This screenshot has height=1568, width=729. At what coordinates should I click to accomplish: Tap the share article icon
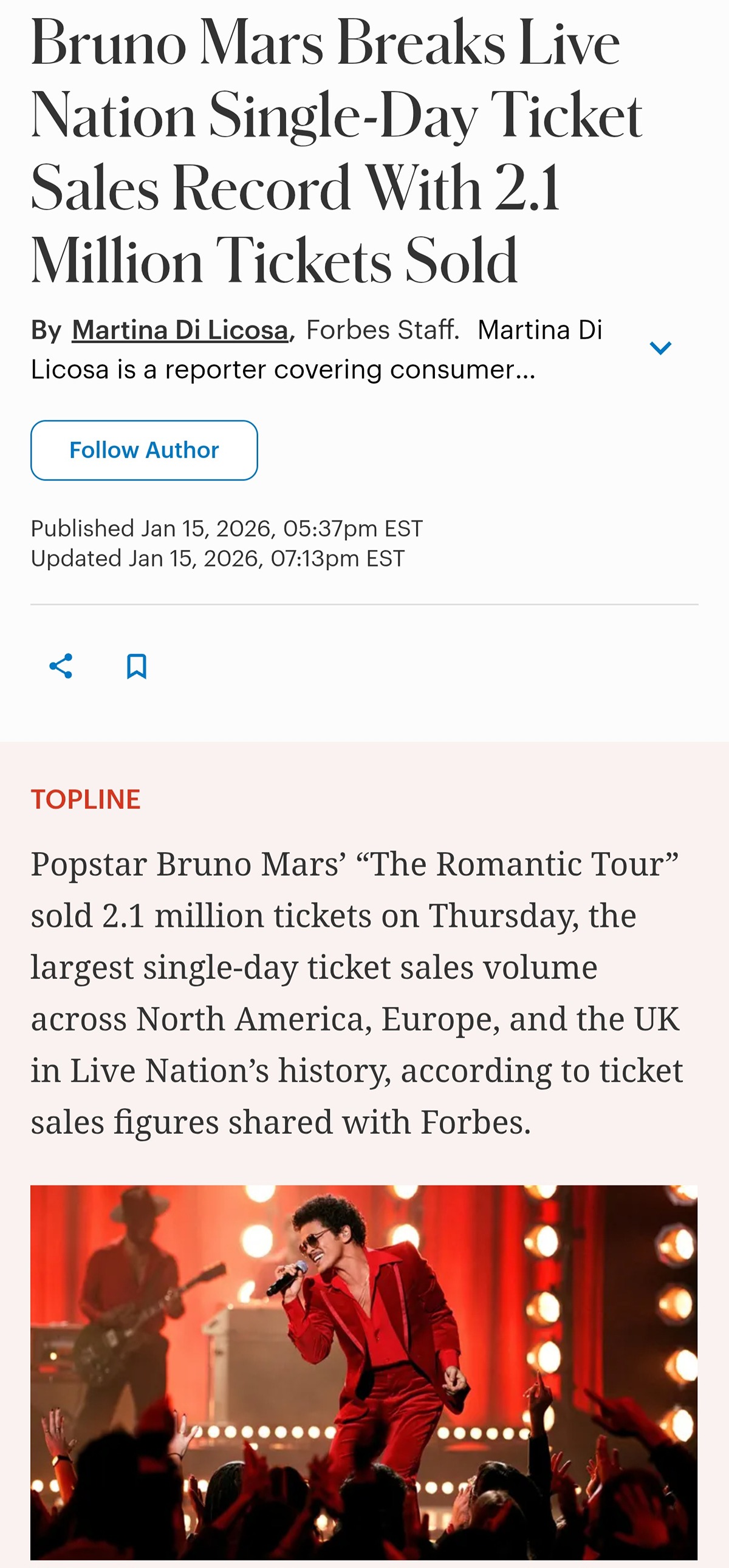click(x=61, y=666)
